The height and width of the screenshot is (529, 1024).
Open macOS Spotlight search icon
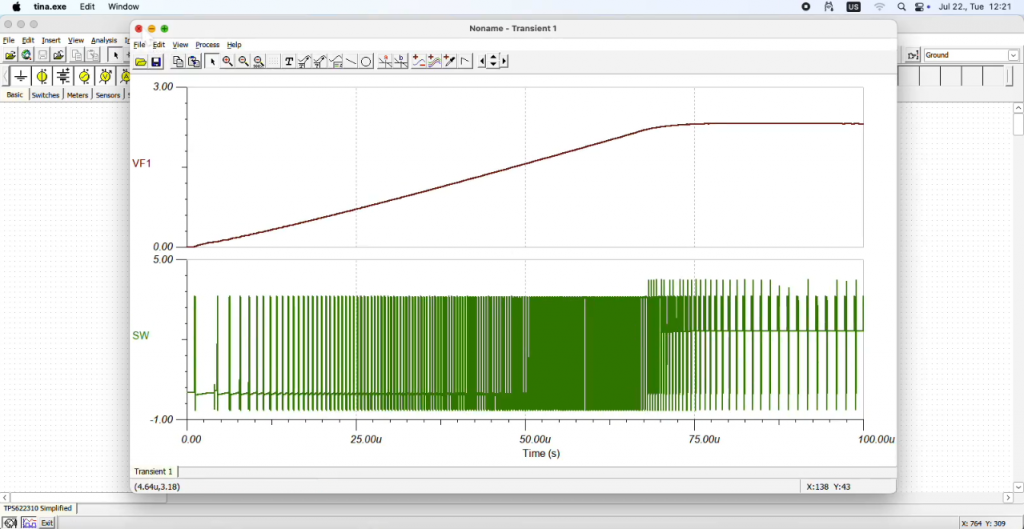901,7
